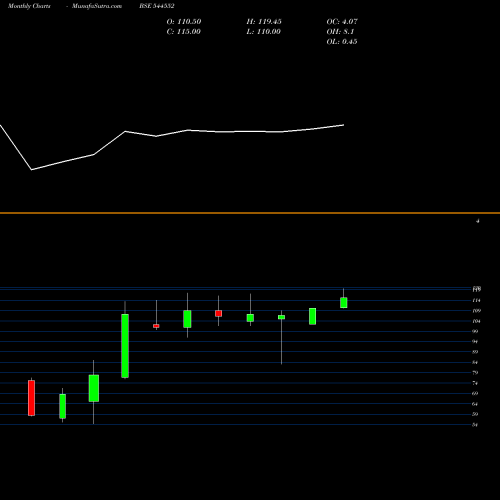
Task: Click the 79 price axis label
Action: click(475, 373)
